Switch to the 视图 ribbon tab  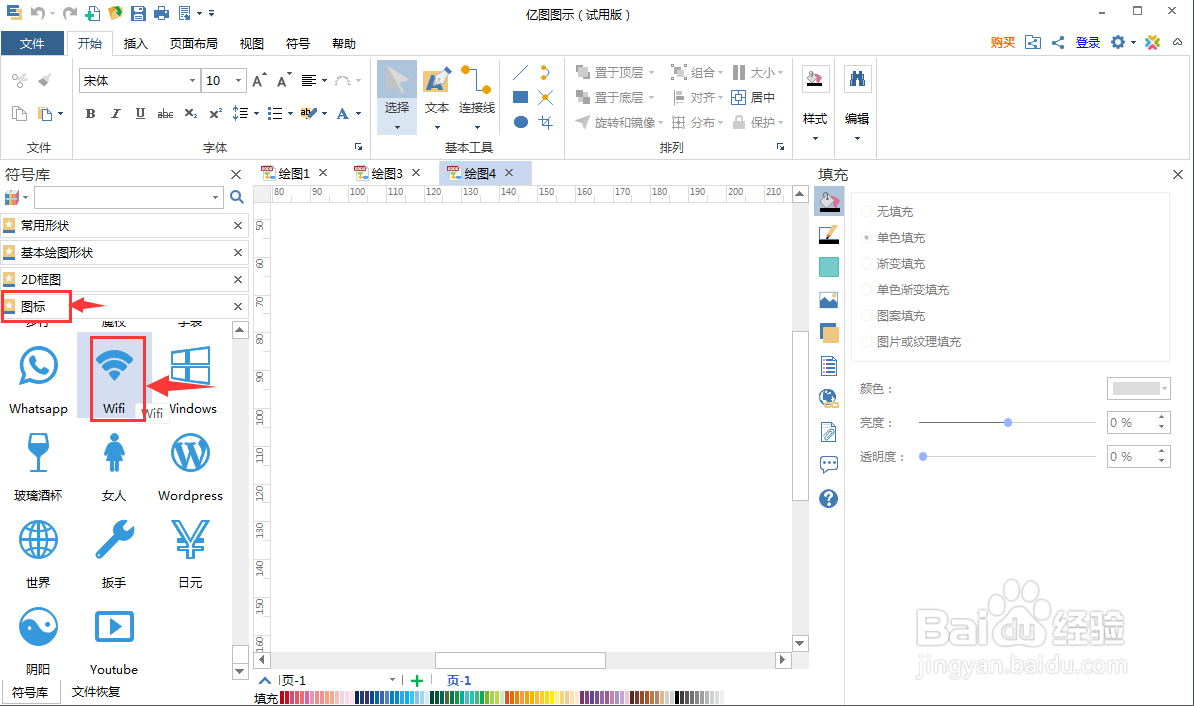pos(251,43)
